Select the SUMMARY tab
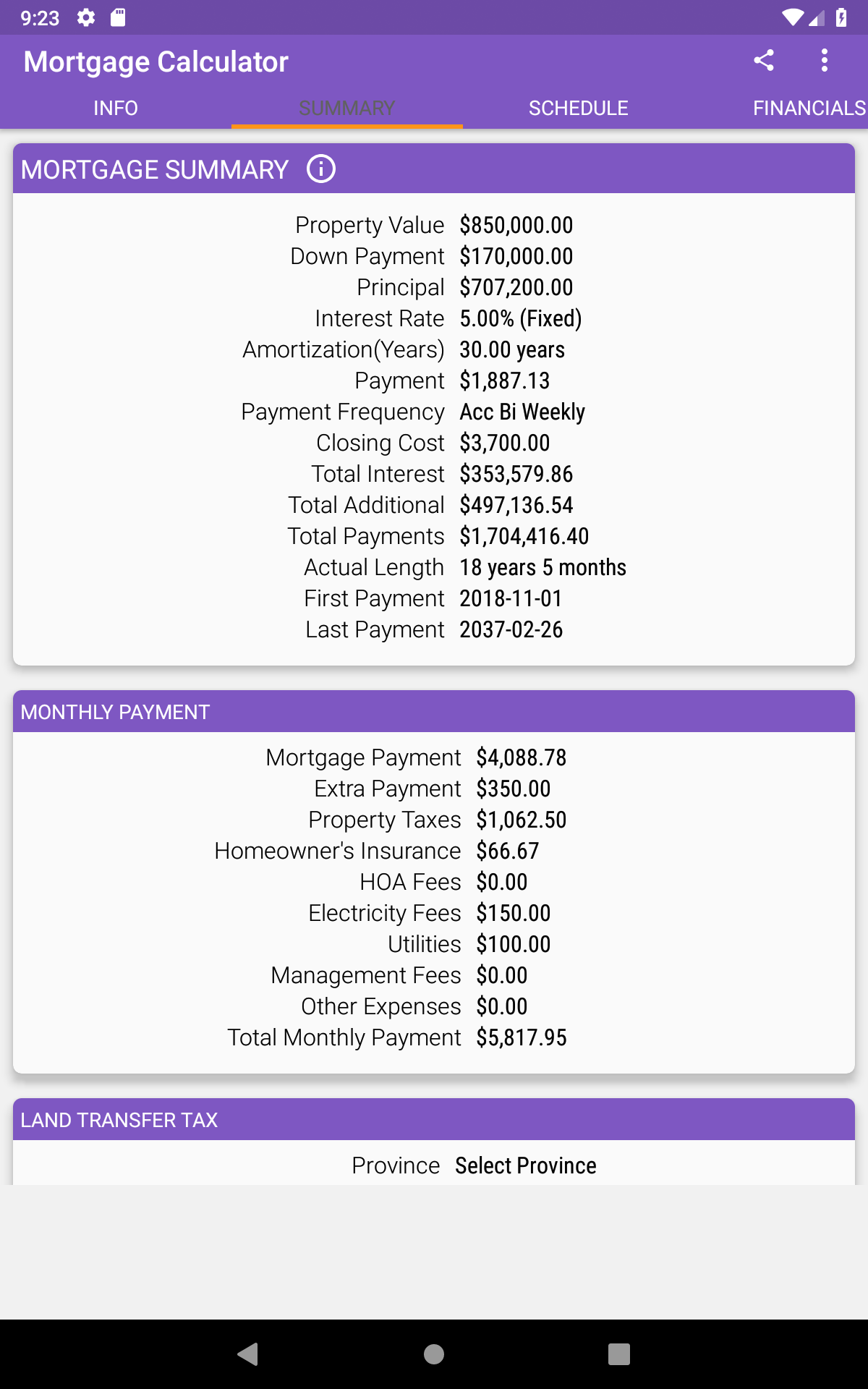 pos(347,109)
